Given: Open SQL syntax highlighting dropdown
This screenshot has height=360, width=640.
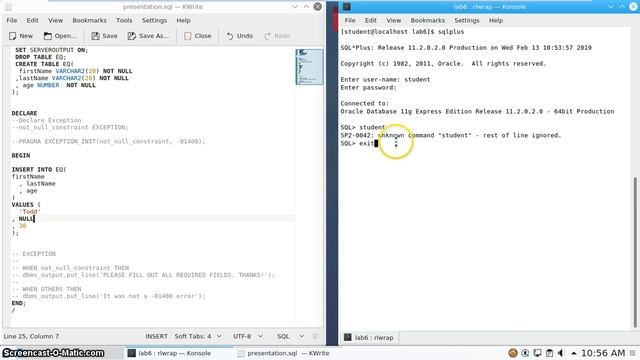Looking at the screenshot, I should pos(291,336).
